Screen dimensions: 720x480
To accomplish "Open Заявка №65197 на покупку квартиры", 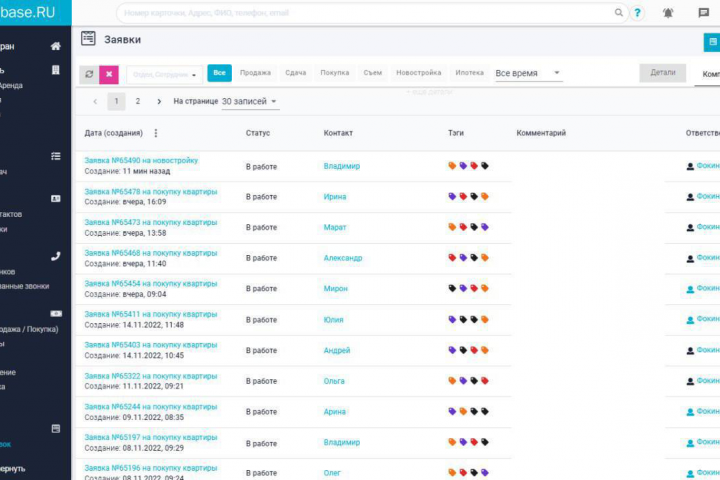I will click(x=151, y=438).
